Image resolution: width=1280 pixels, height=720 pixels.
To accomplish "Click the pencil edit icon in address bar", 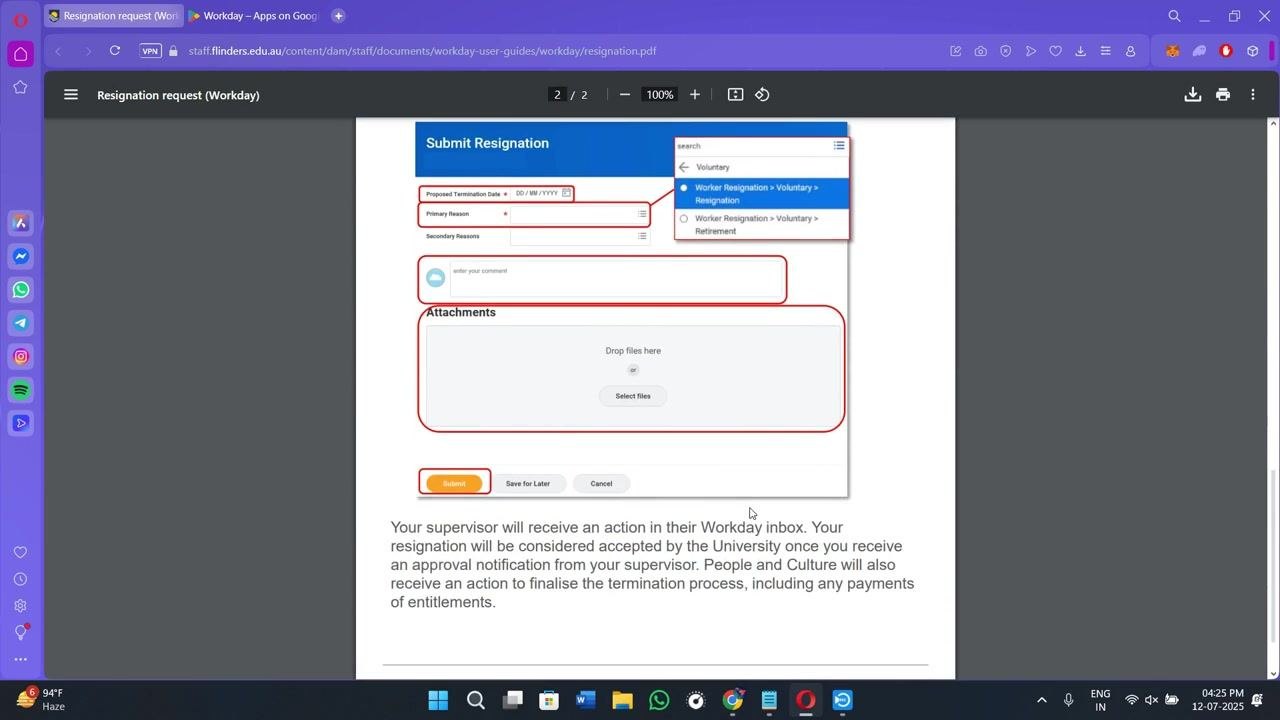I will (955, 51).
